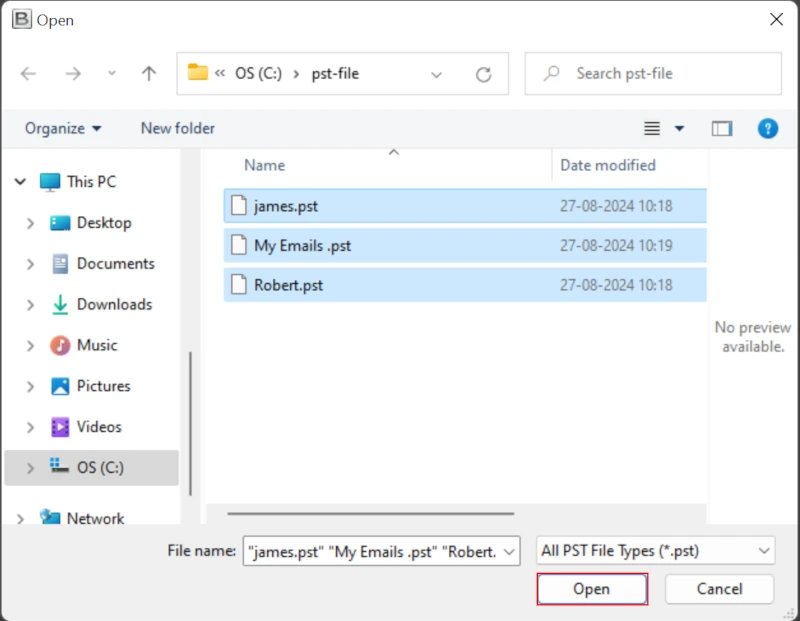Expand the Desktop tree node

(x=31, y=223)
